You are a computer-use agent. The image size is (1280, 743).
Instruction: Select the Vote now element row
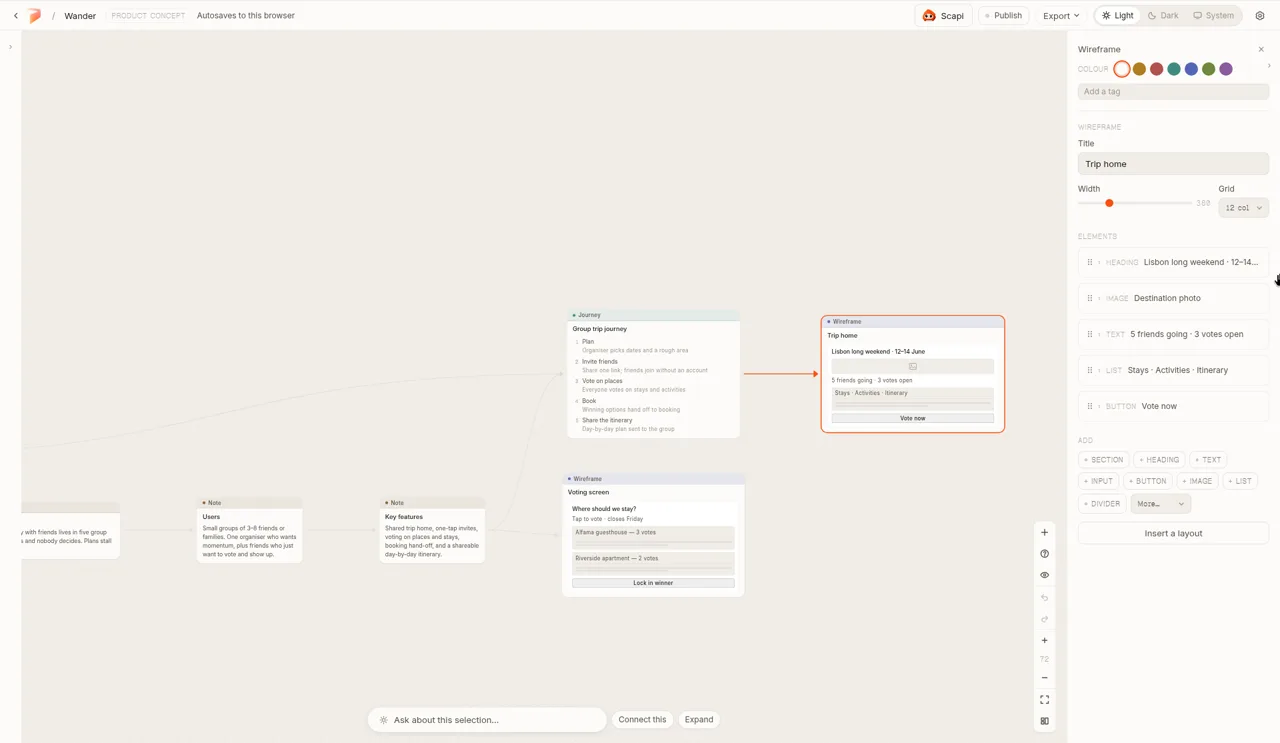[1173, 406]
